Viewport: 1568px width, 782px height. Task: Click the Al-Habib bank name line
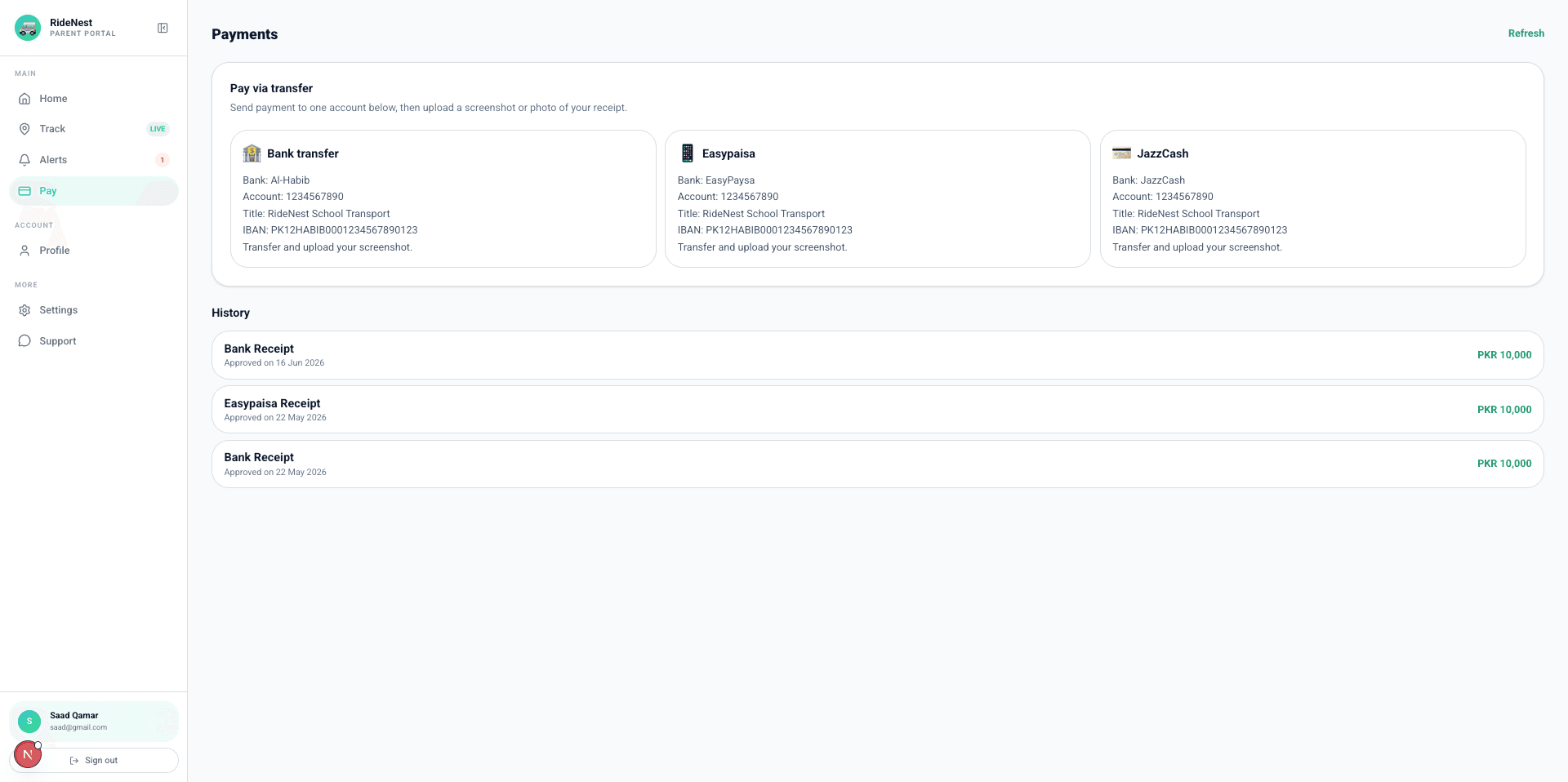[276, 180]
